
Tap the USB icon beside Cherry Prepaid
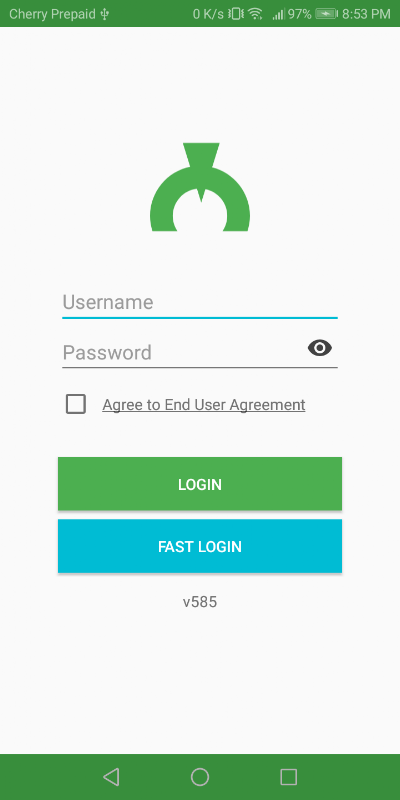[105, 14]
